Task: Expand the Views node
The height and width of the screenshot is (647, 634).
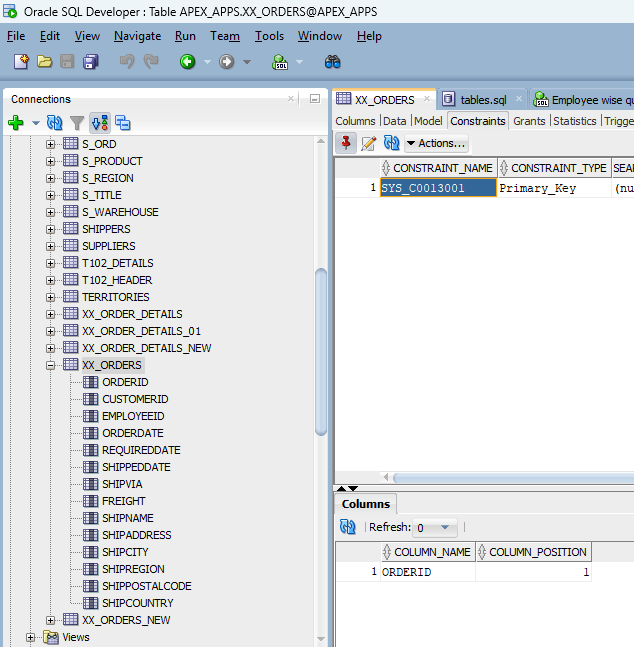Action: click(30, 638)
